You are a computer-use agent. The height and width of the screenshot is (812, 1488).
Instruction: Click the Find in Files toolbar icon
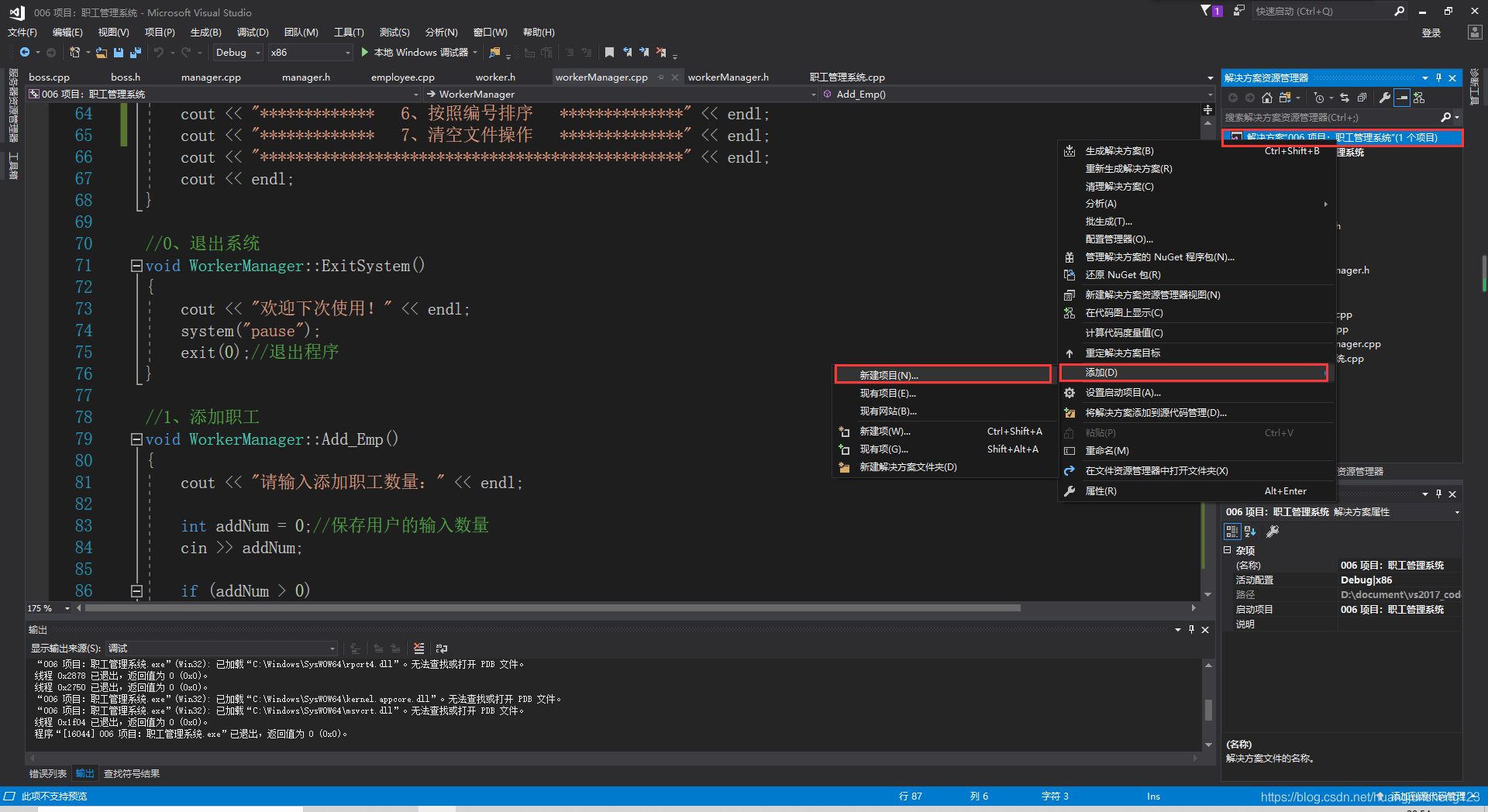(494, 53)
